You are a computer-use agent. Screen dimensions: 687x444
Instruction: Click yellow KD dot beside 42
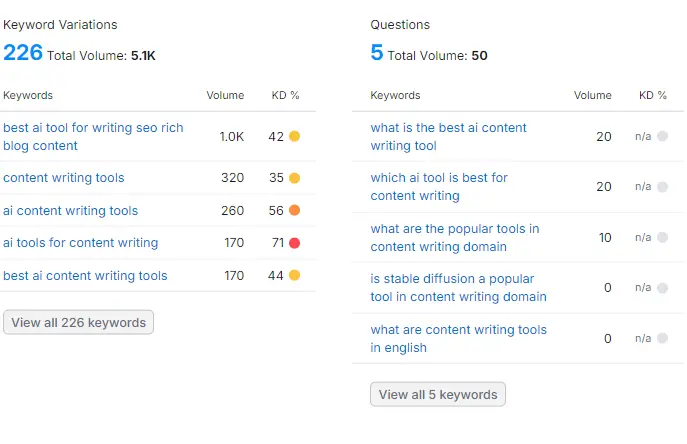click(294, 136)
